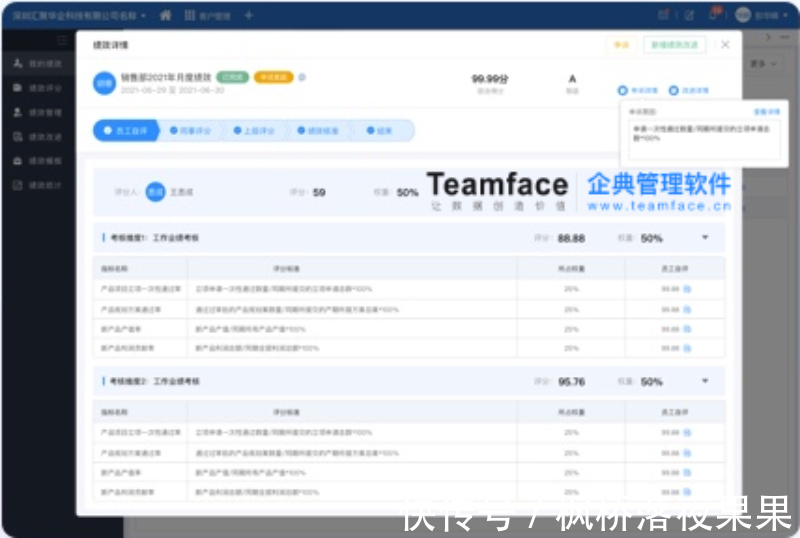
Task: Open note icon in 考核维度2 third indicator row
Action: pos(687,473)
